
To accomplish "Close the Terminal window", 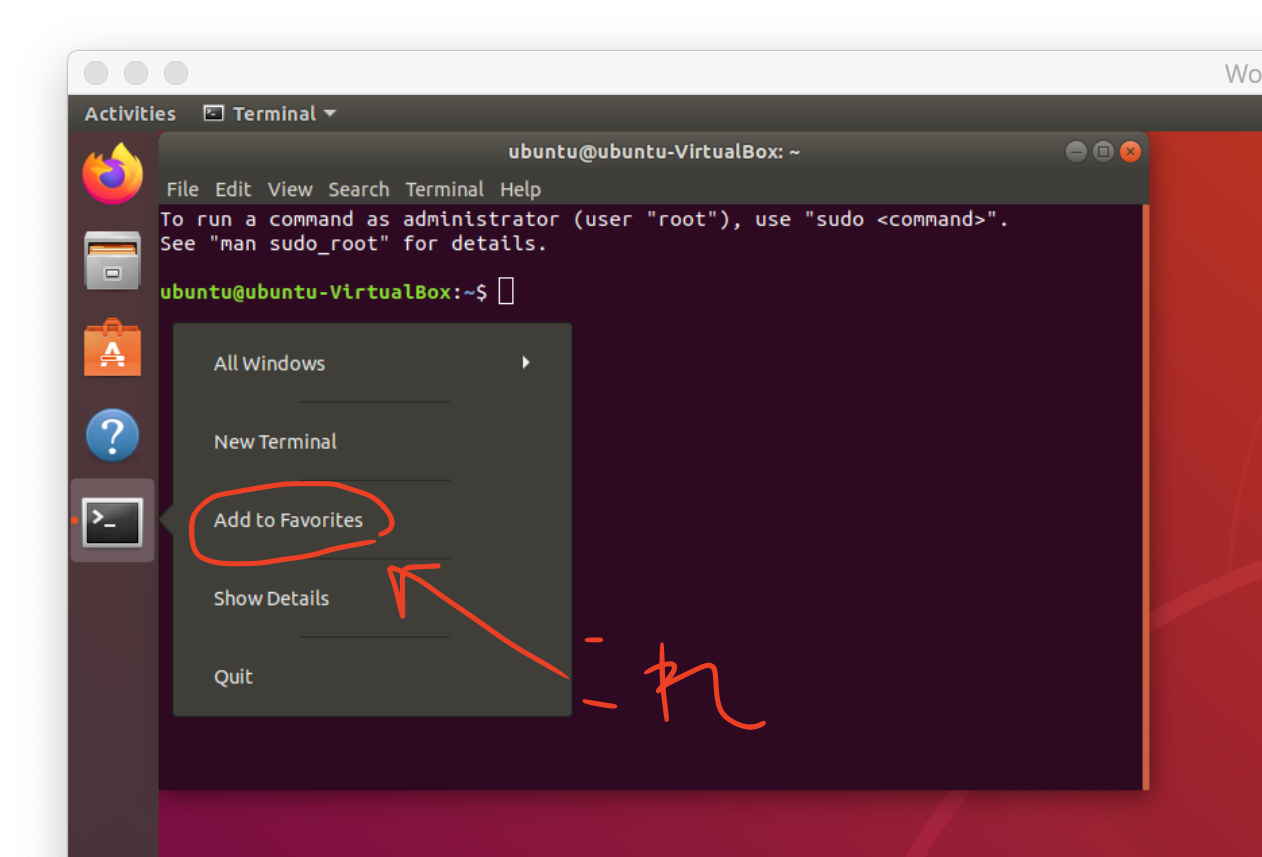I will coord(1130,152).
